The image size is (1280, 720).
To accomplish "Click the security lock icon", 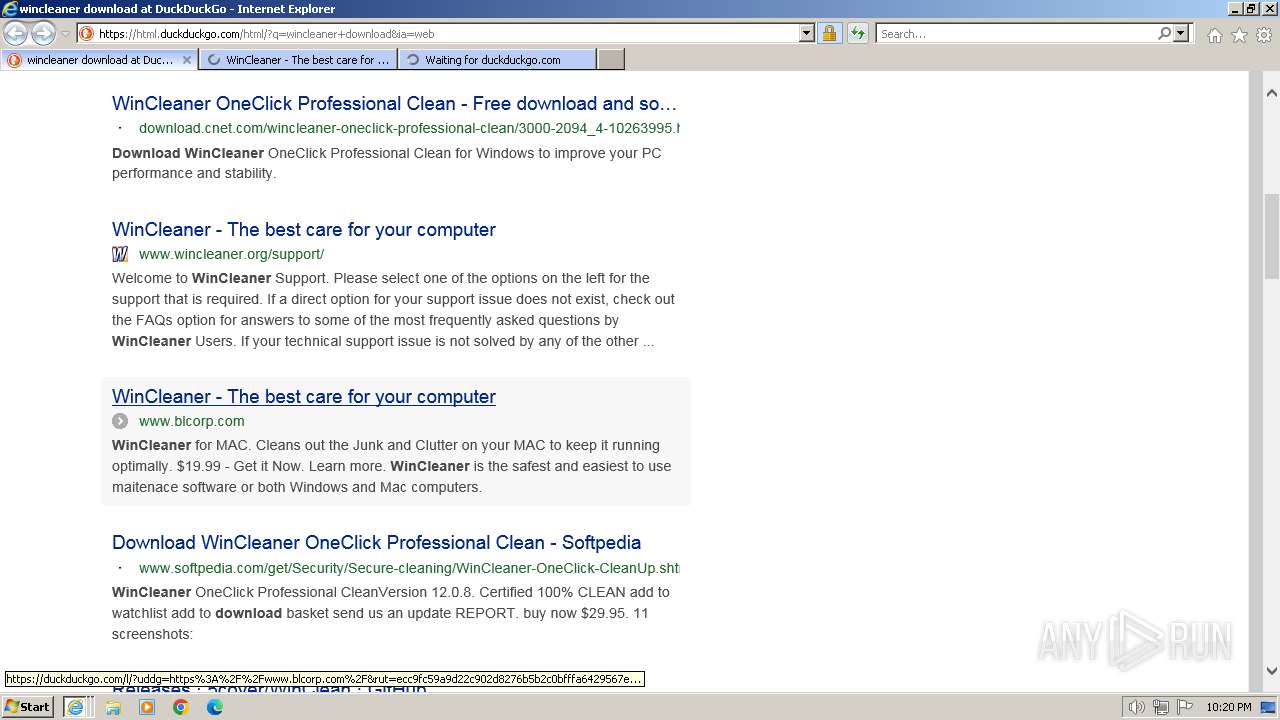I will coord(829,33).
